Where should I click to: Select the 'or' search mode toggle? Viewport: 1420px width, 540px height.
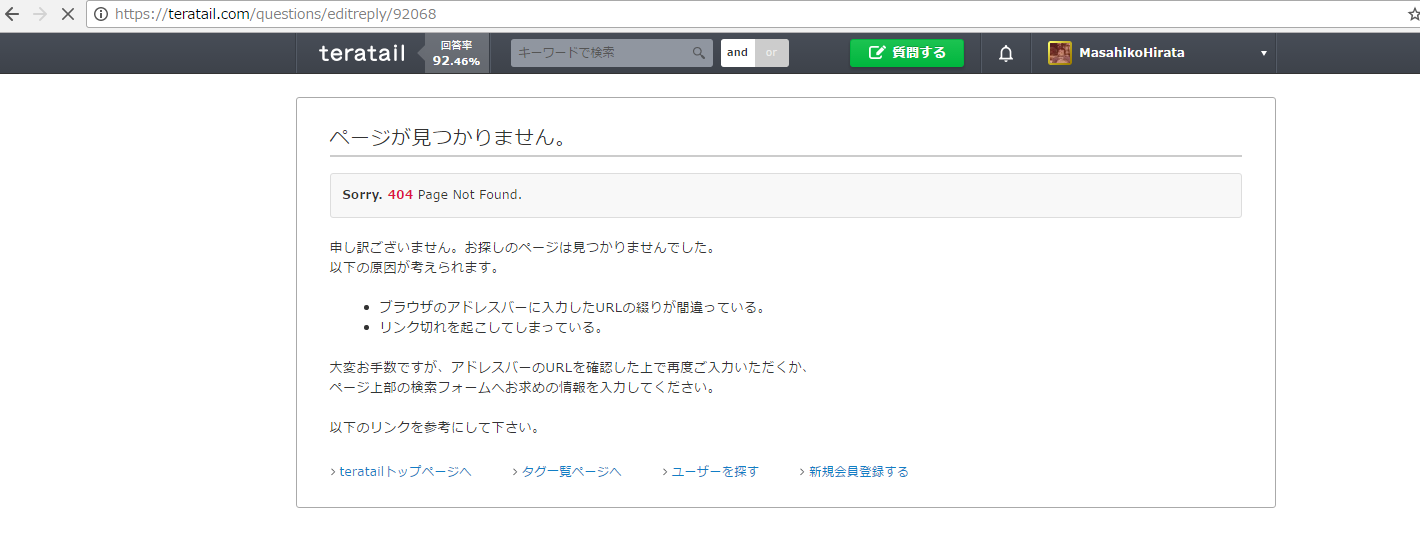tap(771, 53)
